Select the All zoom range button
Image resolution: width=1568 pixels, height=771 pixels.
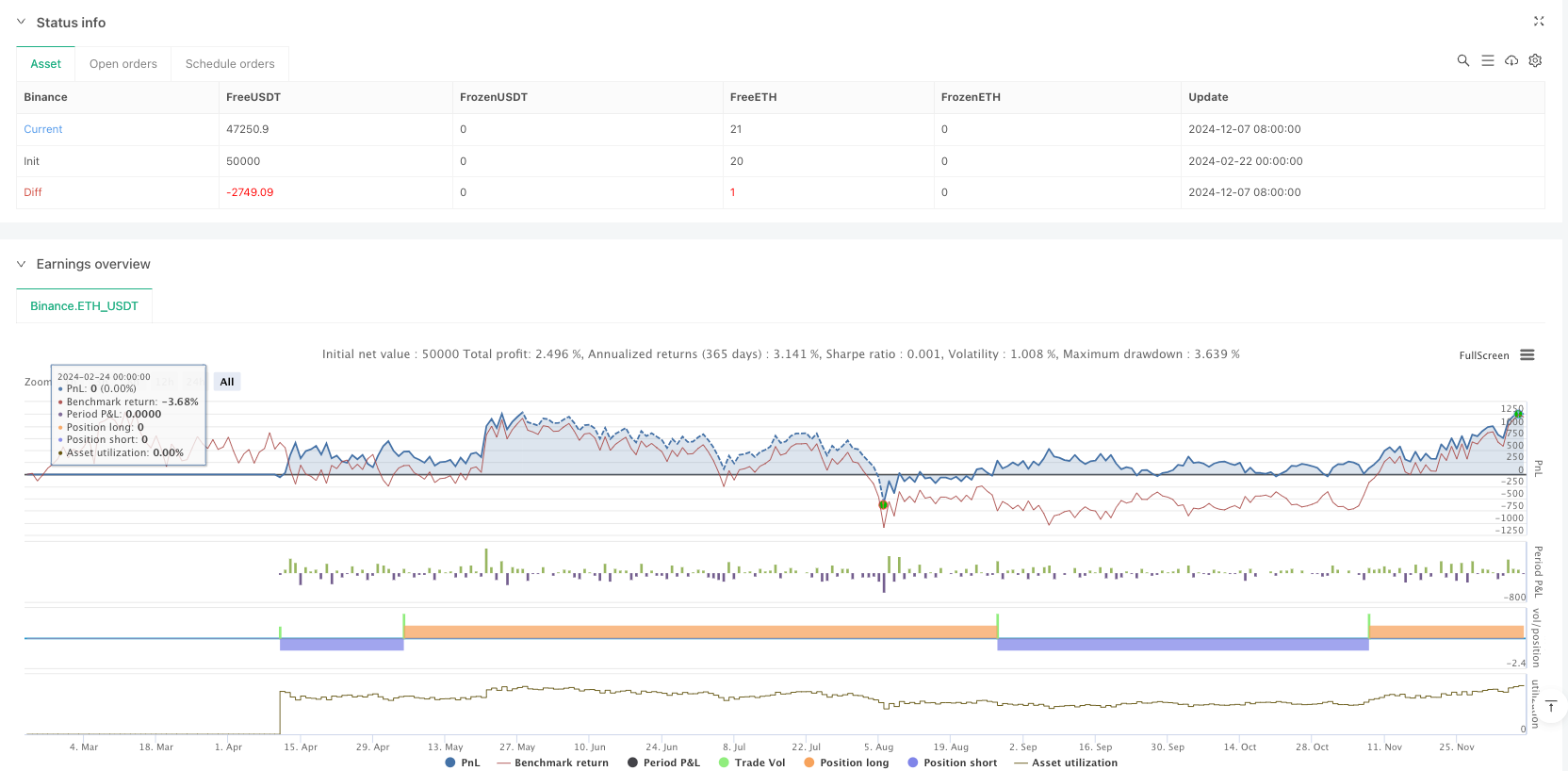(x=227, y=382)
